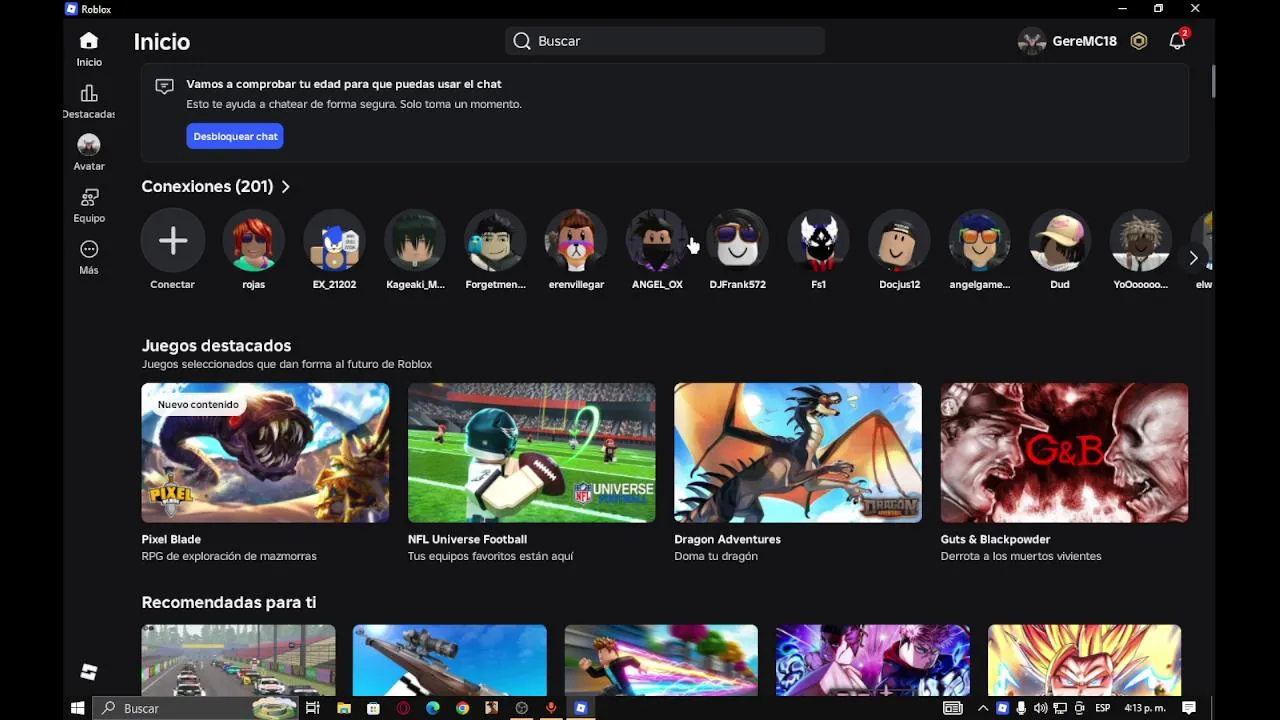Open File Explorer from taskbar

coord(344,708)
